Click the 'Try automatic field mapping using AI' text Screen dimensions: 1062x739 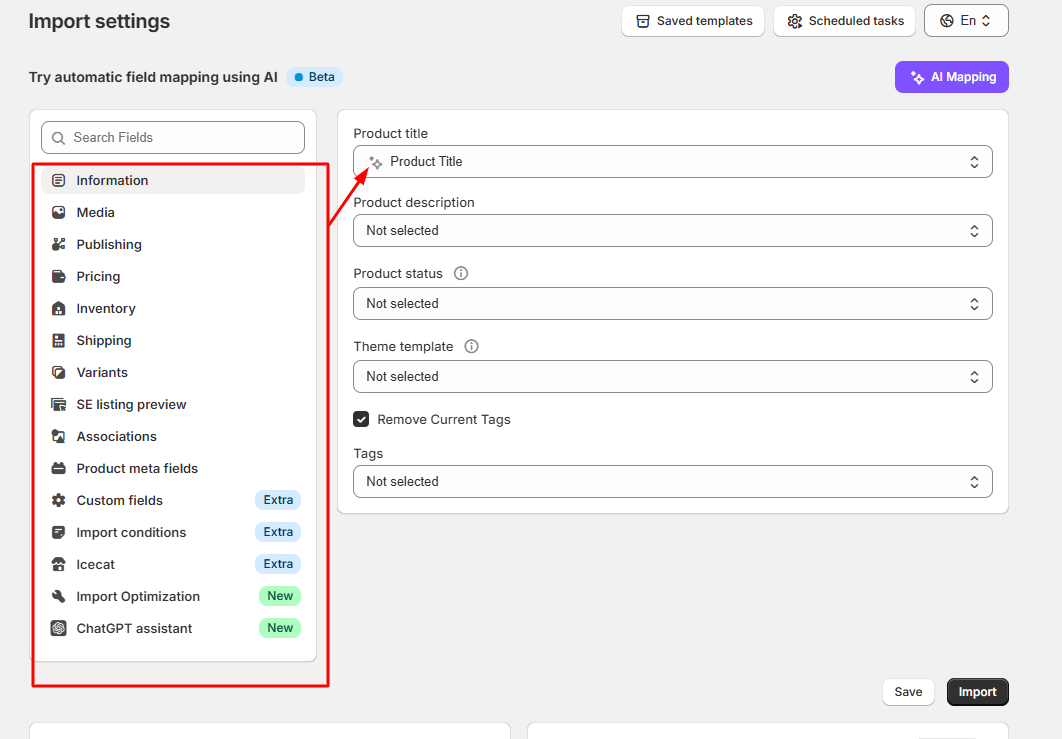pos(153,77)
